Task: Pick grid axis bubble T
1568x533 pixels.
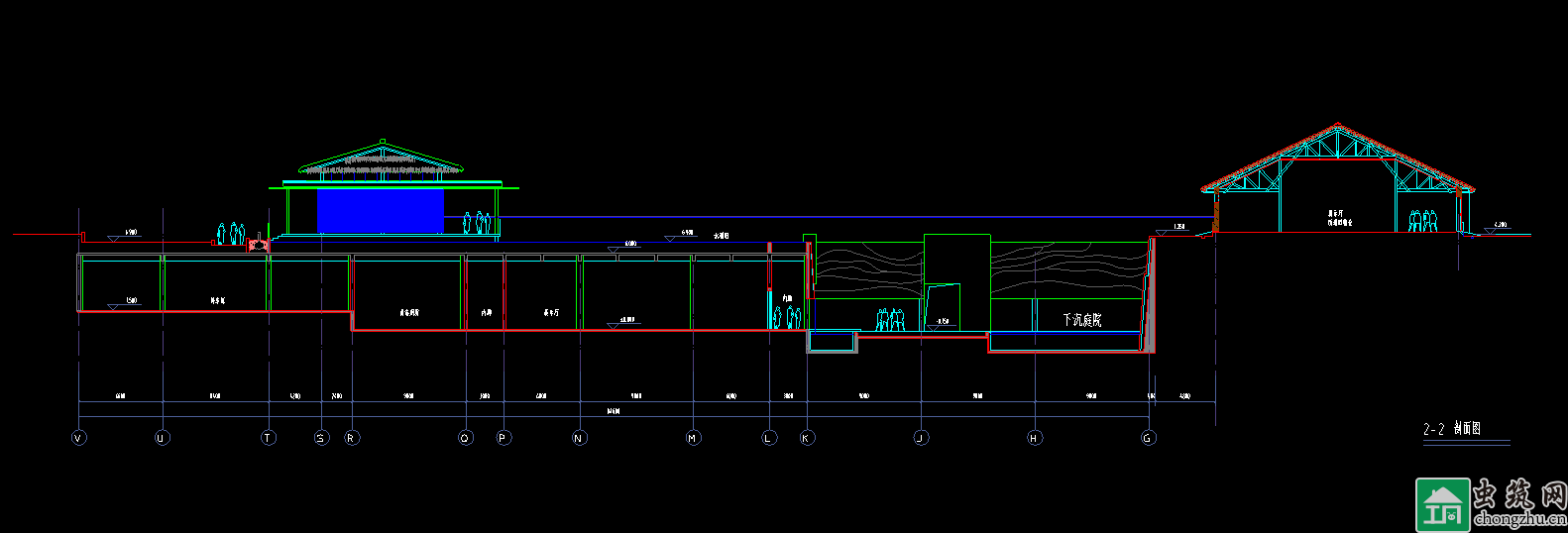Action: coord(268,438)
